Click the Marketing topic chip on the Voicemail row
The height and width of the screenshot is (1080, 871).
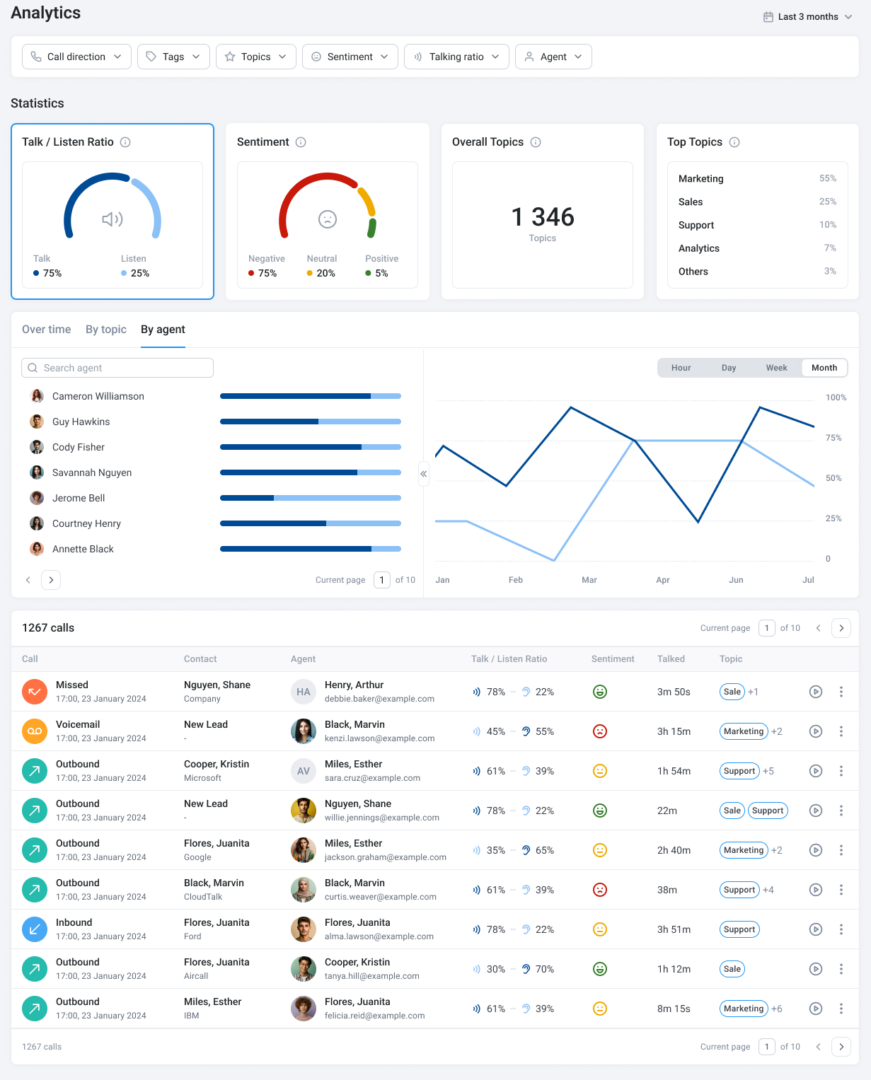click(743, 731)
